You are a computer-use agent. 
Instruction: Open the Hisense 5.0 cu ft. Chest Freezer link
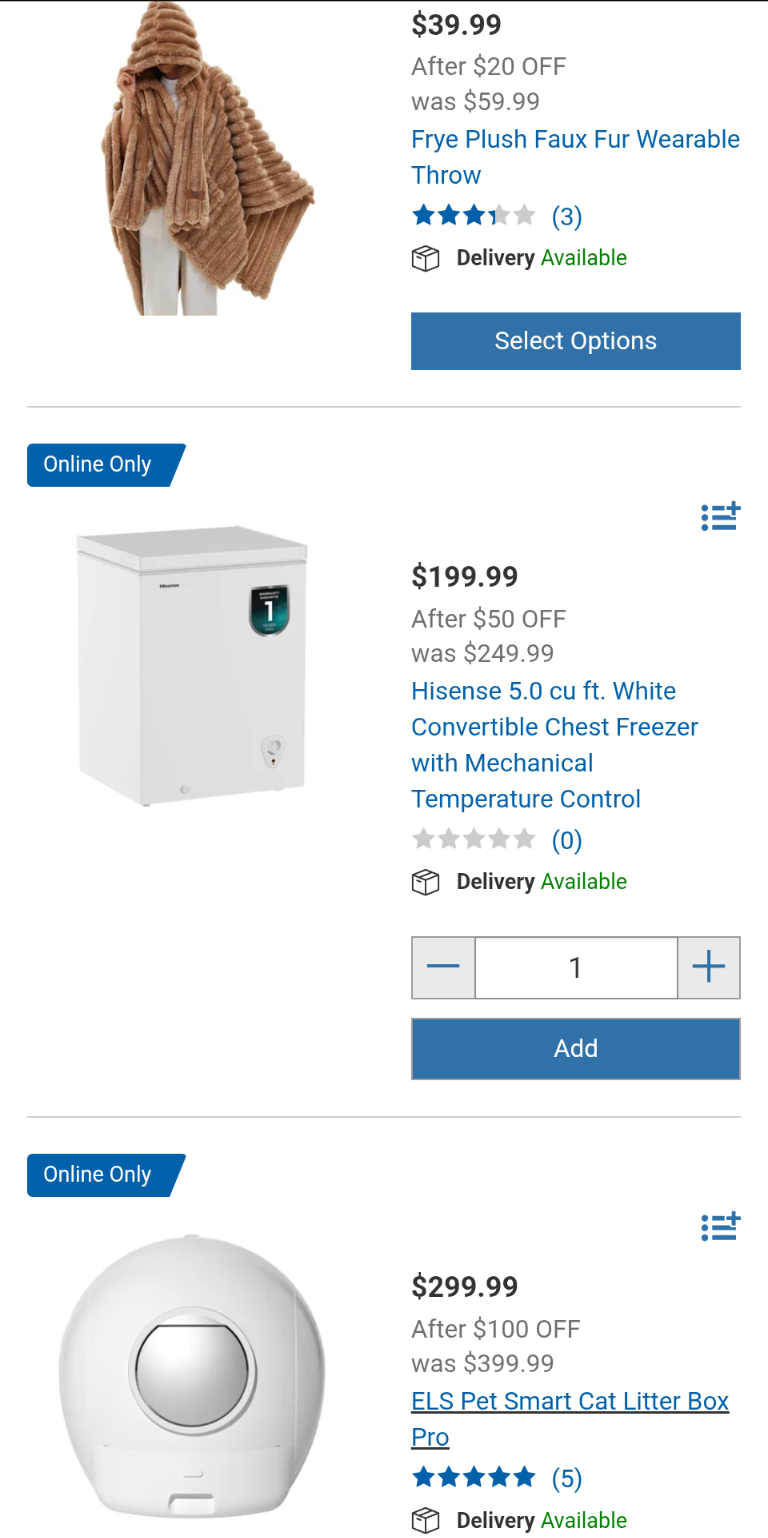(554, 745)
